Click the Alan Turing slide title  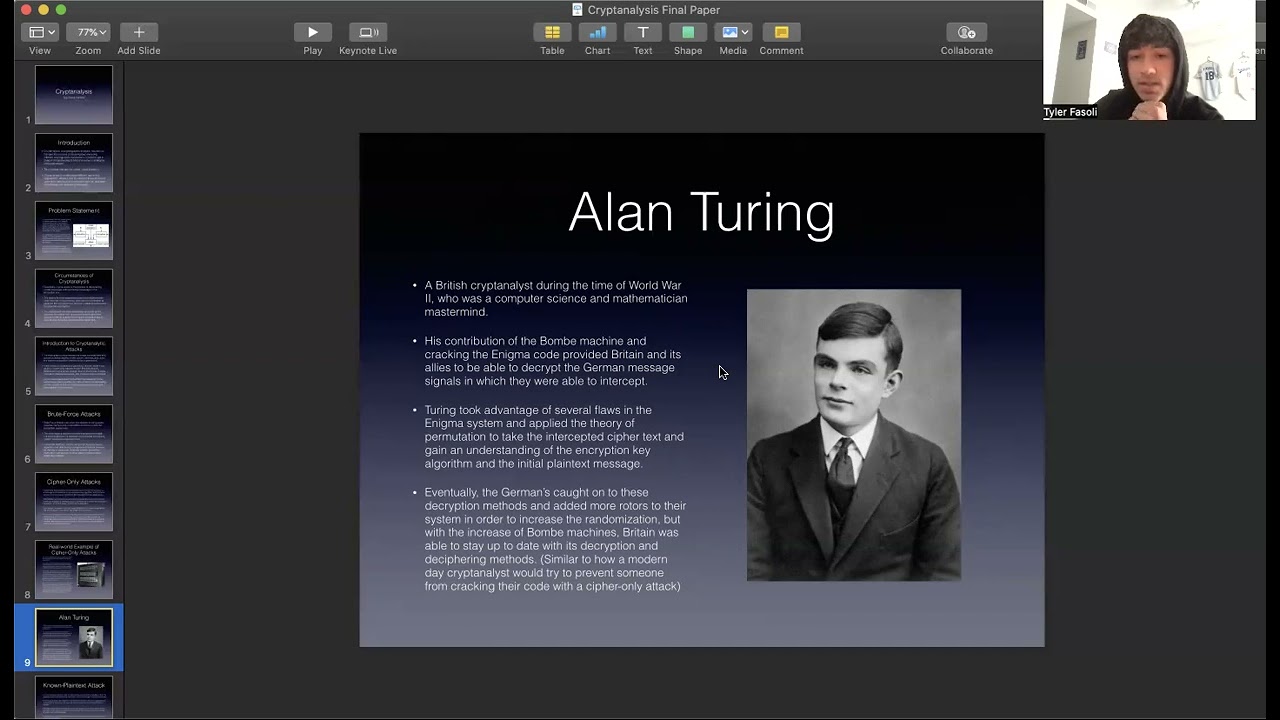701,213
